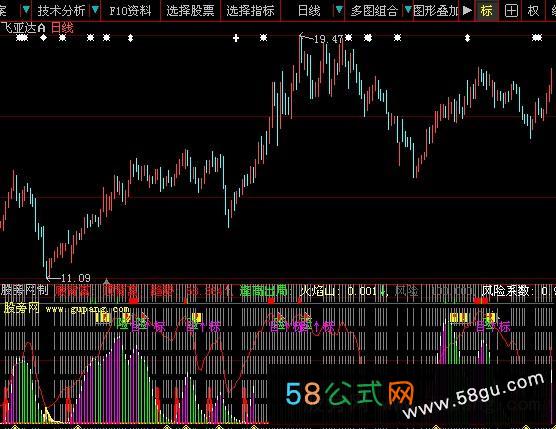Click the up-down arrow marker near chart top-left

coord(130,38)
